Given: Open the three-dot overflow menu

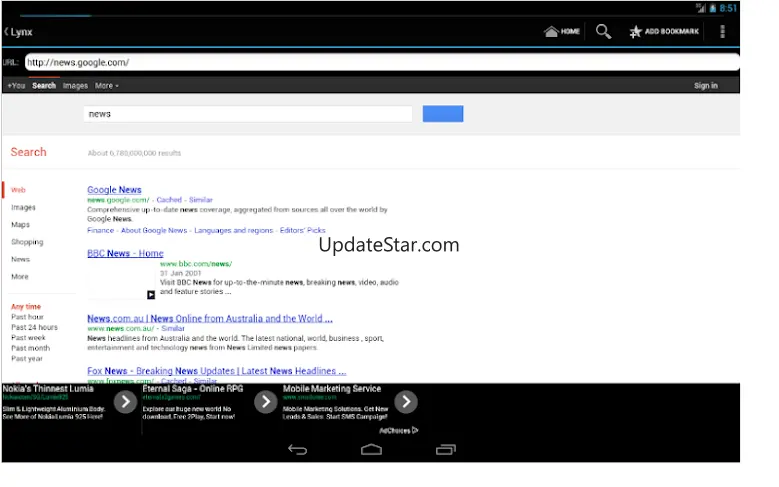Looking at the screenshot, I should click(x=722, y=31).
